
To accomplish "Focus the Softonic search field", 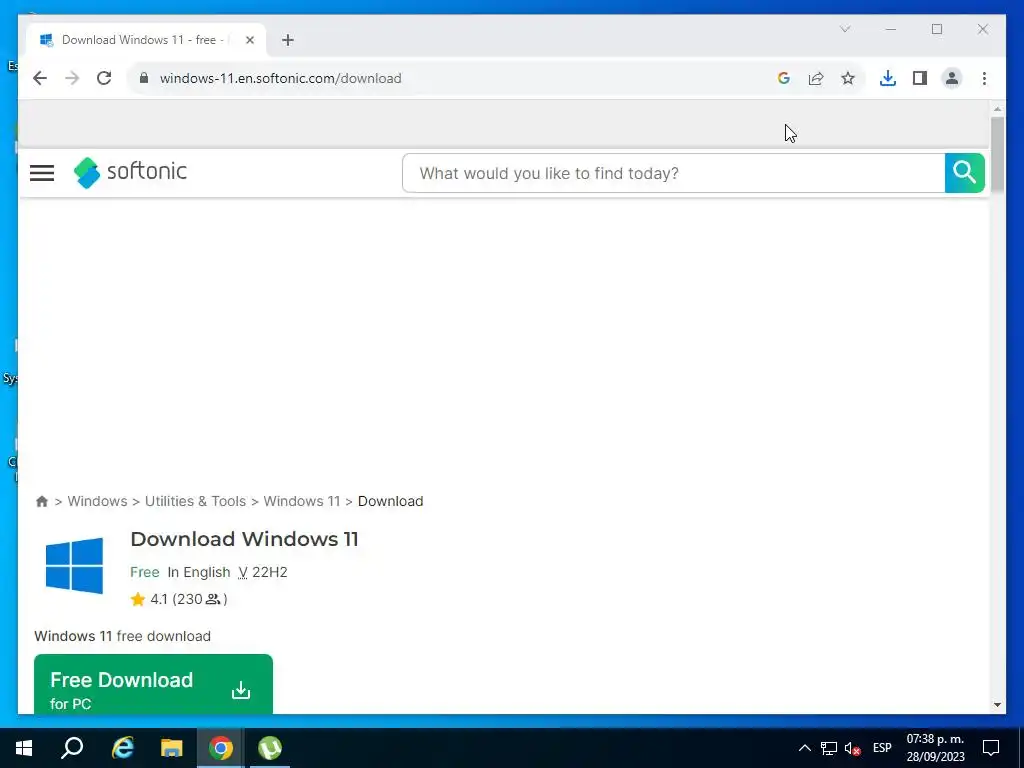I will 673,173.
